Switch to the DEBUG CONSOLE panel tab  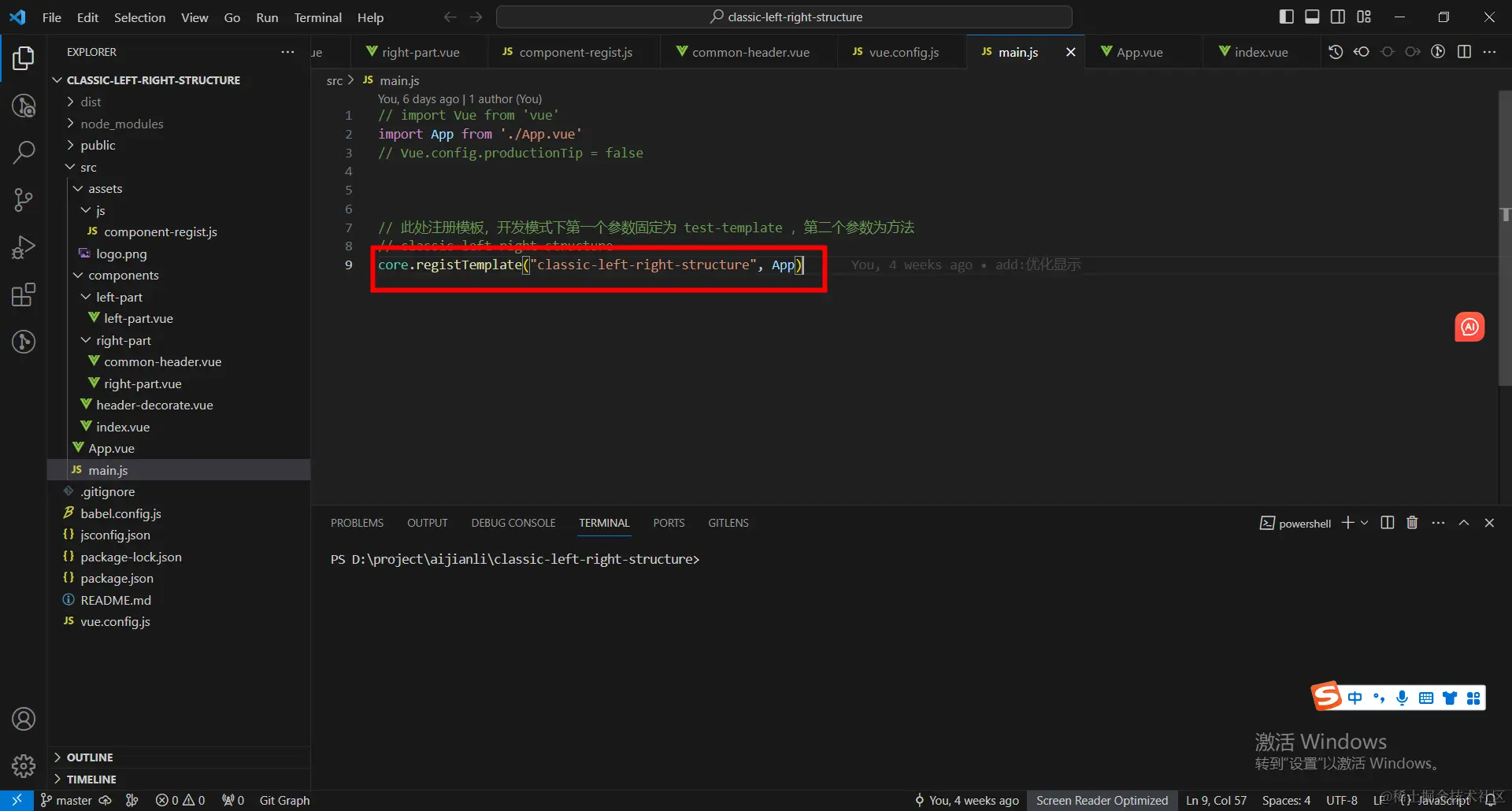coord(513,523)
